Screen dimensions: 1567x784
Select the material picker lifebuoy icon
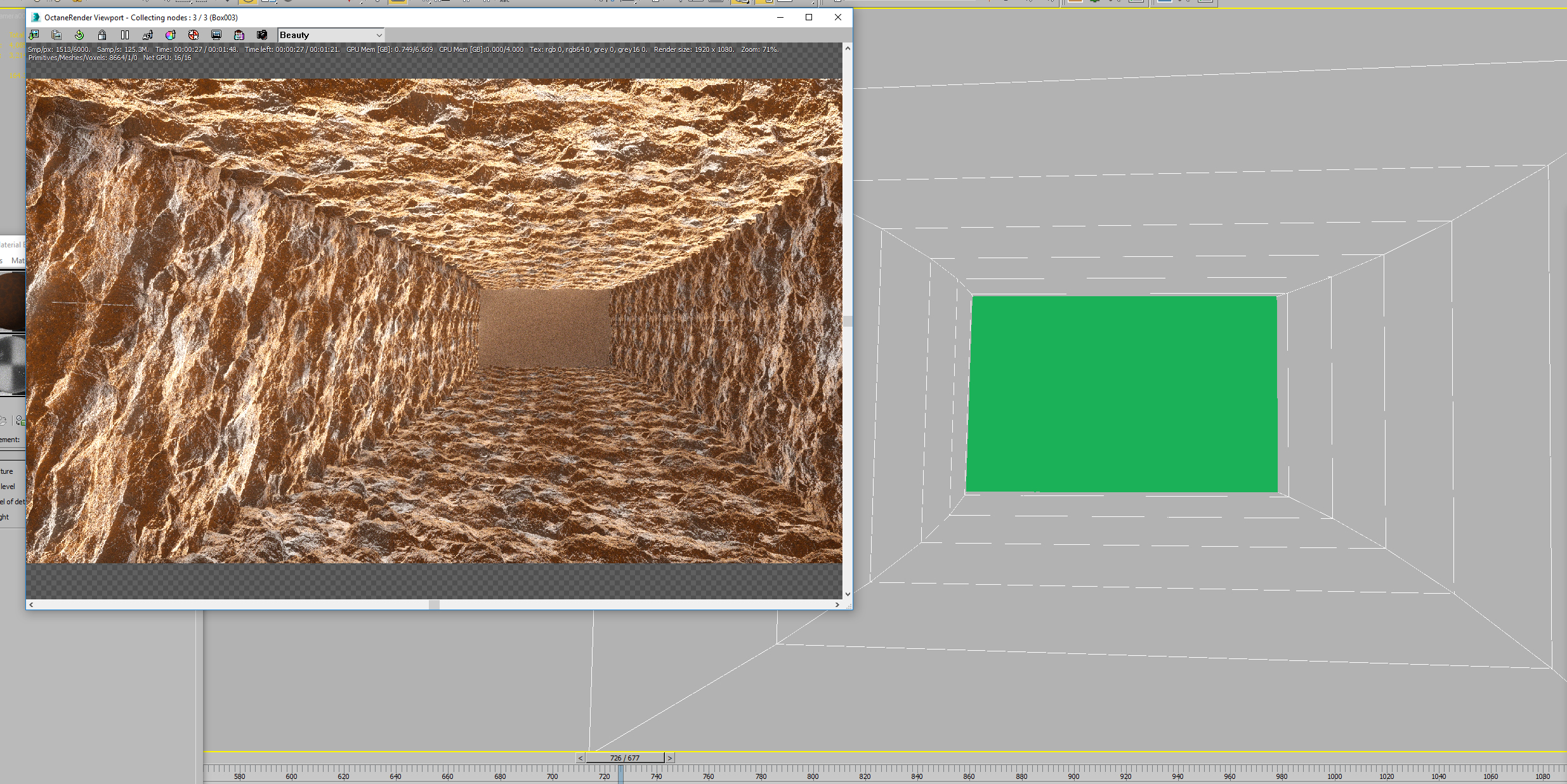coord(193,35)
